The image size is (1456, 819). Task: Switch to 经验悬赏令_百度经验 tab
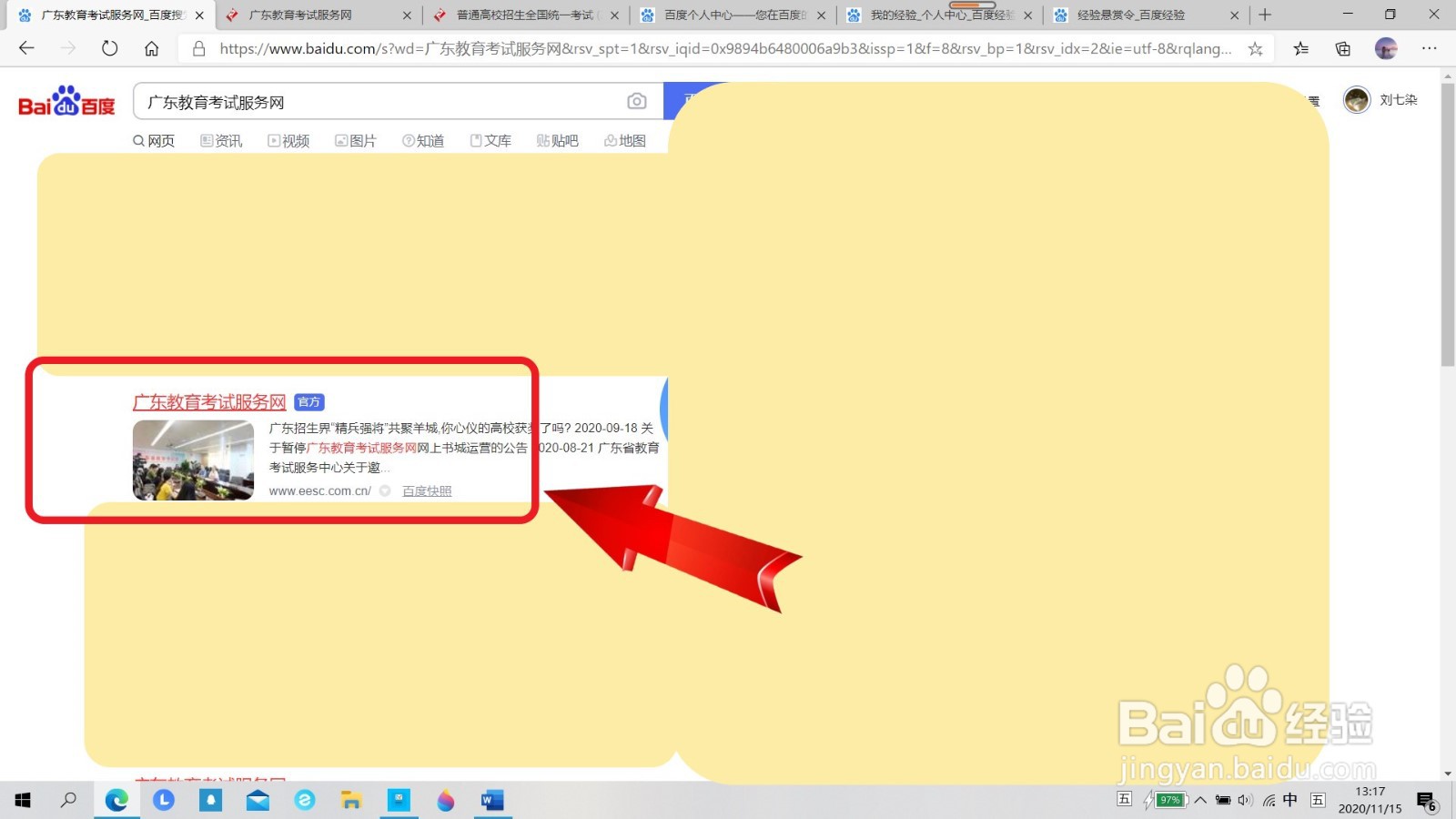pyautogui.click(x=1147, y=15)
